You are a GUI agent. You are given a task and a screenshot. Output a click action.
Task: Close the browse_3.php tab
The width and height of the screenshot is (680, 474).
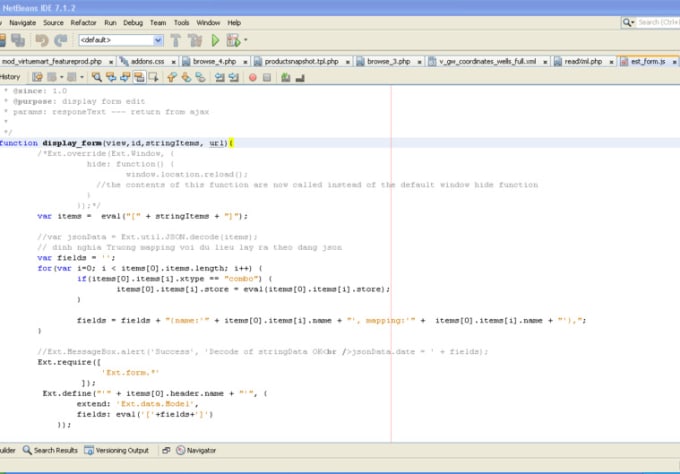click(x=420, y=62)
